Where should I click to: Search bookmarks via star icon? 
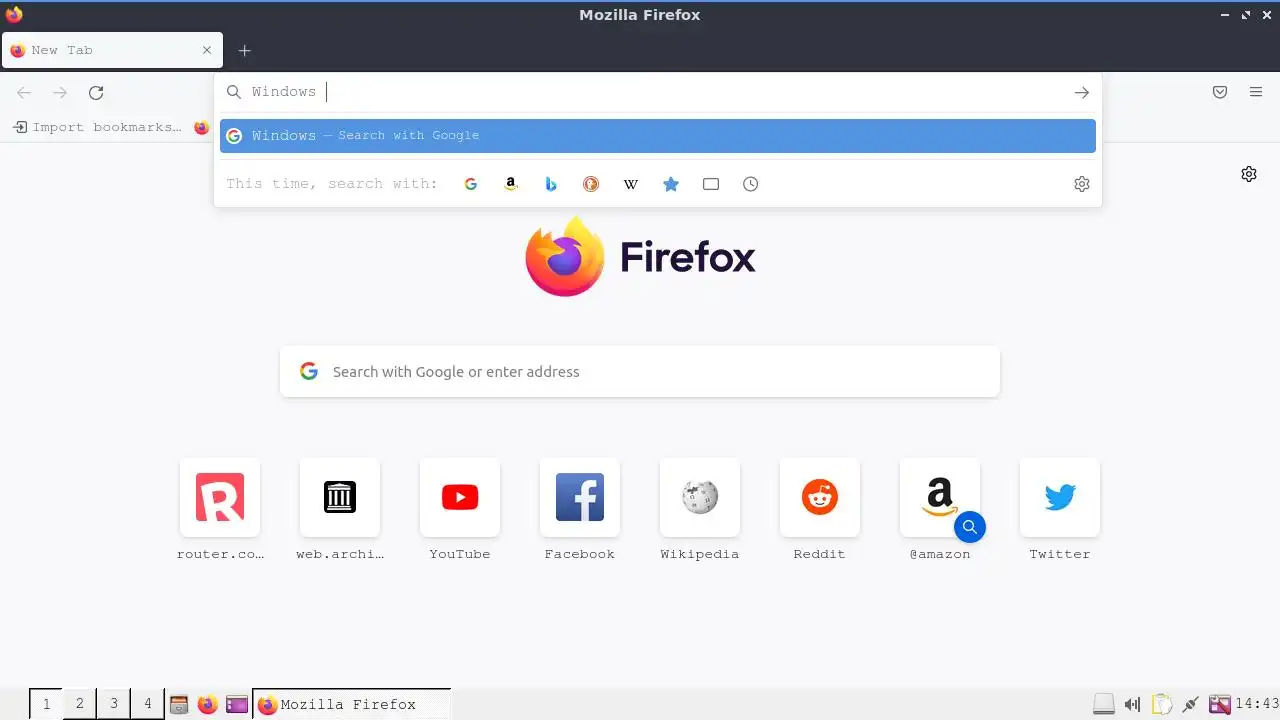tap(671, 184)
